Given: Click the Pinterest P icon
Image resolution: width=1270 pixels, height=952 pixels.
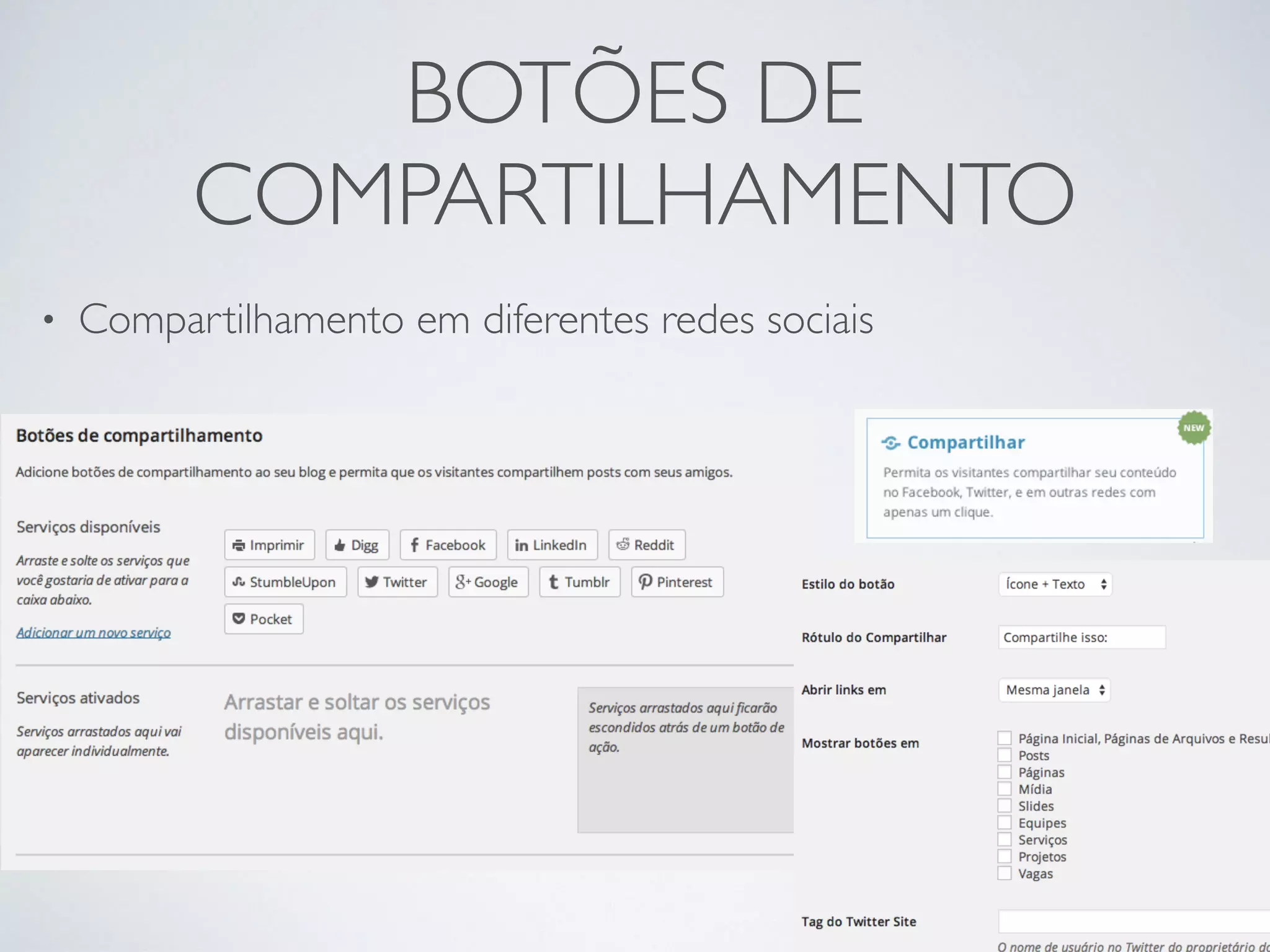Looking at the screenshot, I should coord(646,581).
